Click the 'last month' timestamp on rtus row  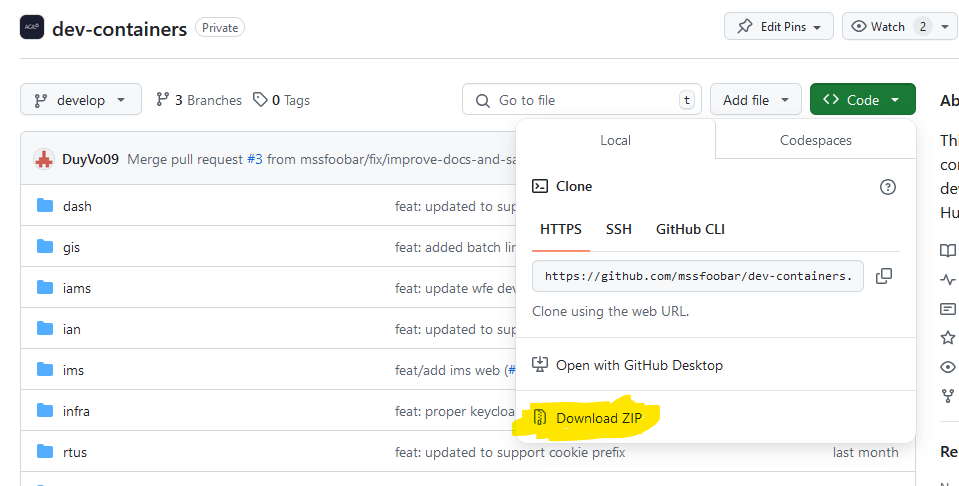tap(865, 453)
